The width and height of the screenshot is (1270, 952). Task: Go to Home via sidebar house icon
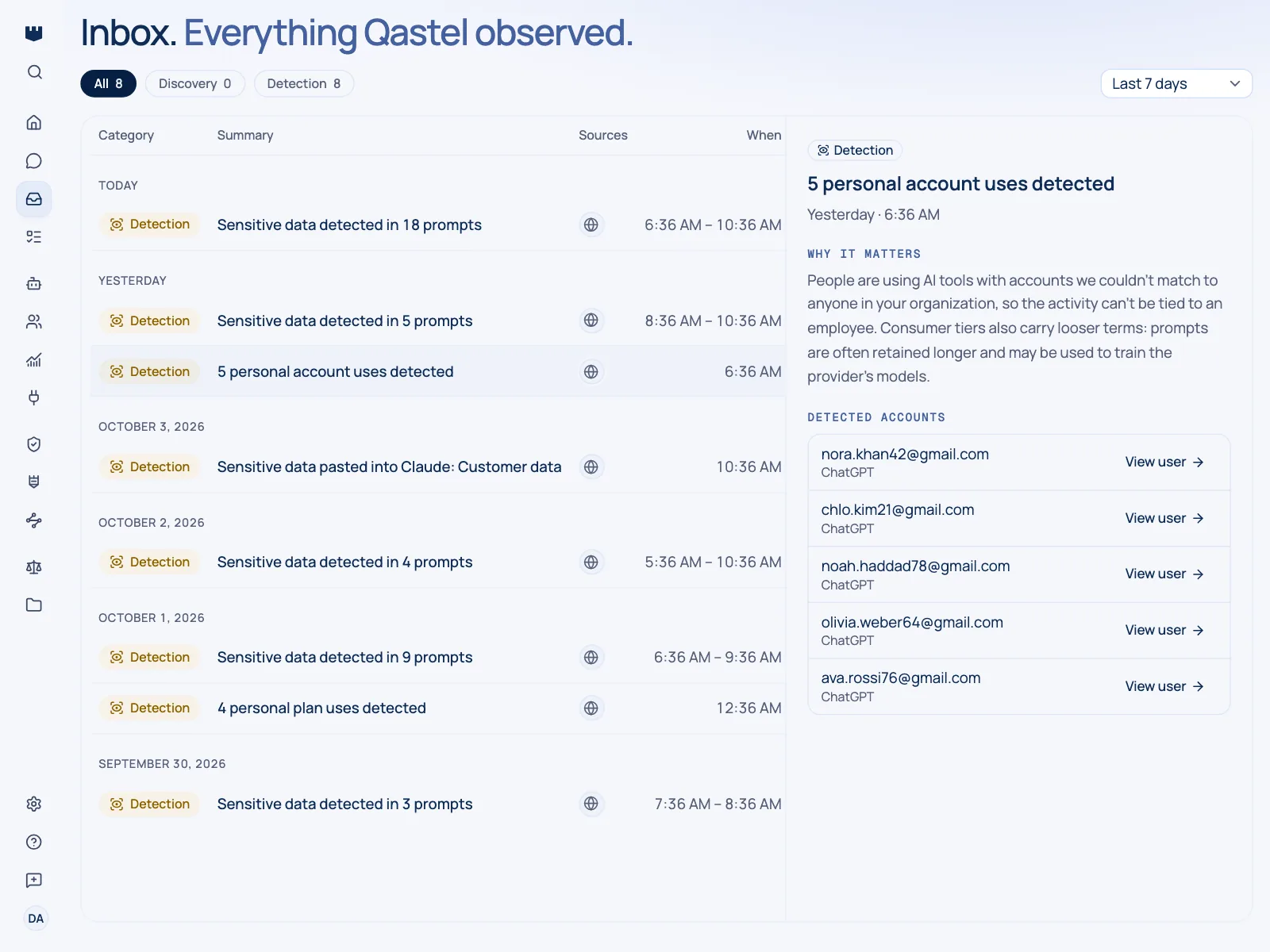coord(34,122)
